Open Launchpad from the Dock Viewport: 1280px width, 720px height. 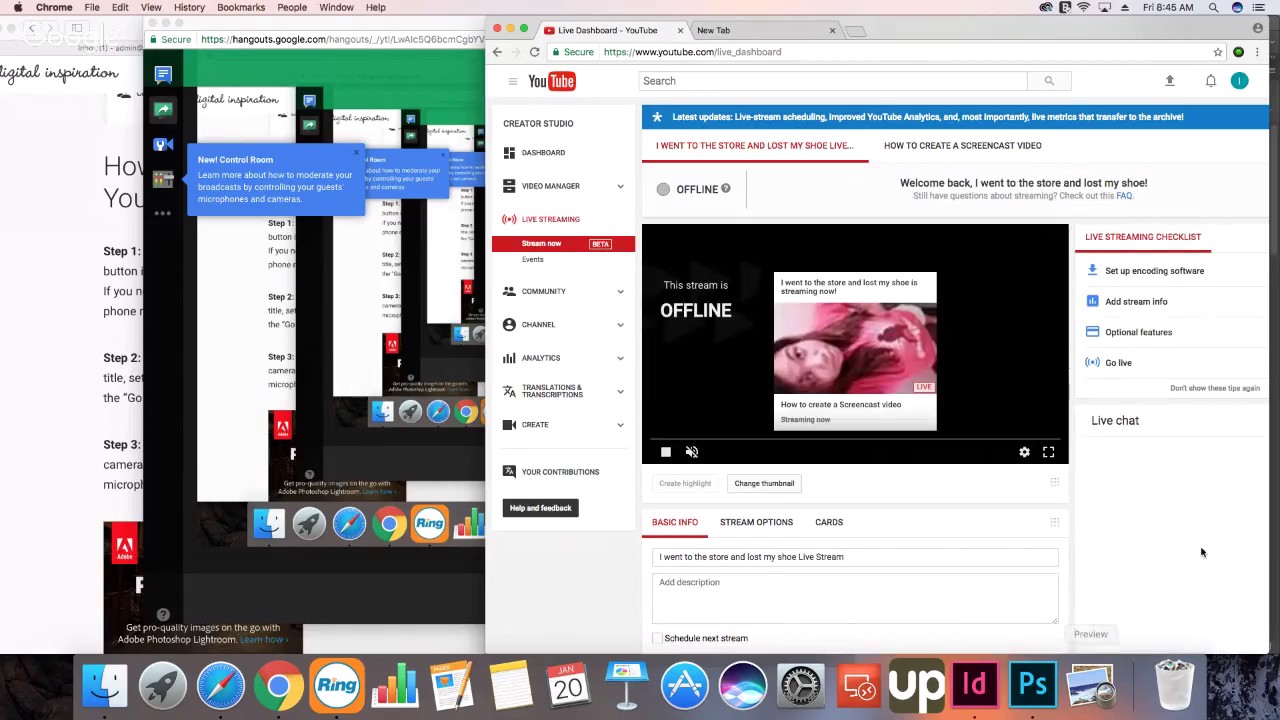tap(163, 686)
